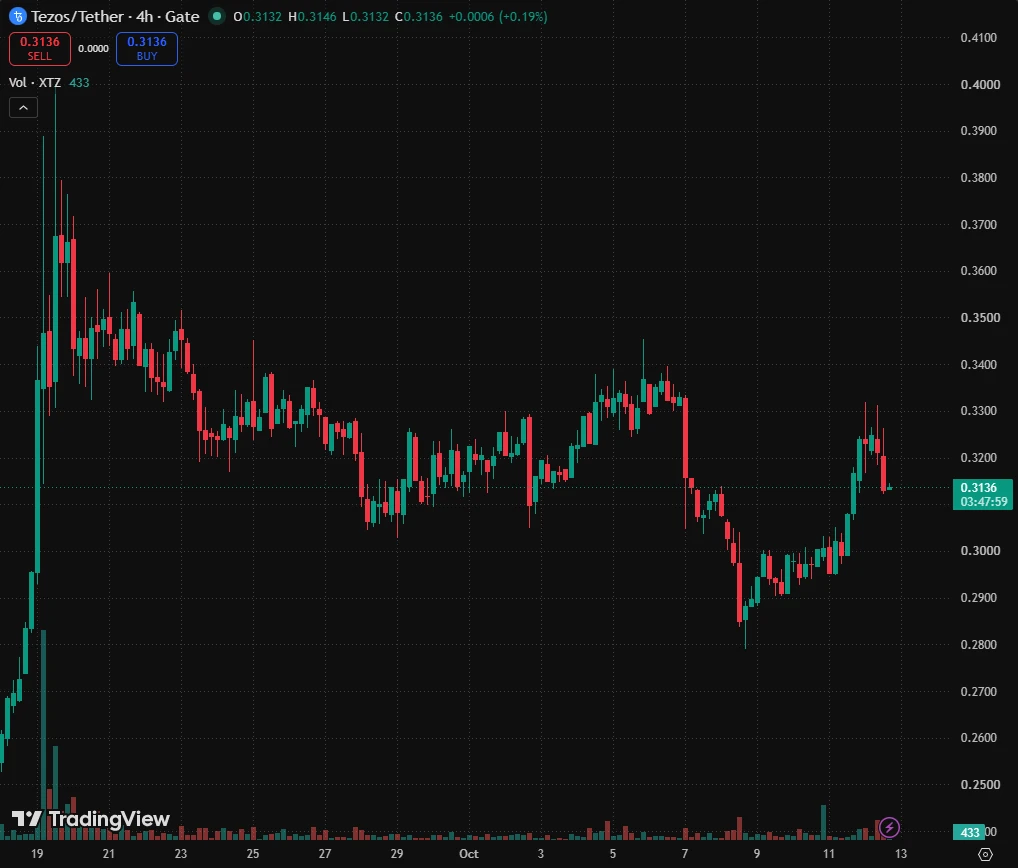Click the 433 volume tag on the price axis
Screen dimensions: 1018x868
[969, 832]
